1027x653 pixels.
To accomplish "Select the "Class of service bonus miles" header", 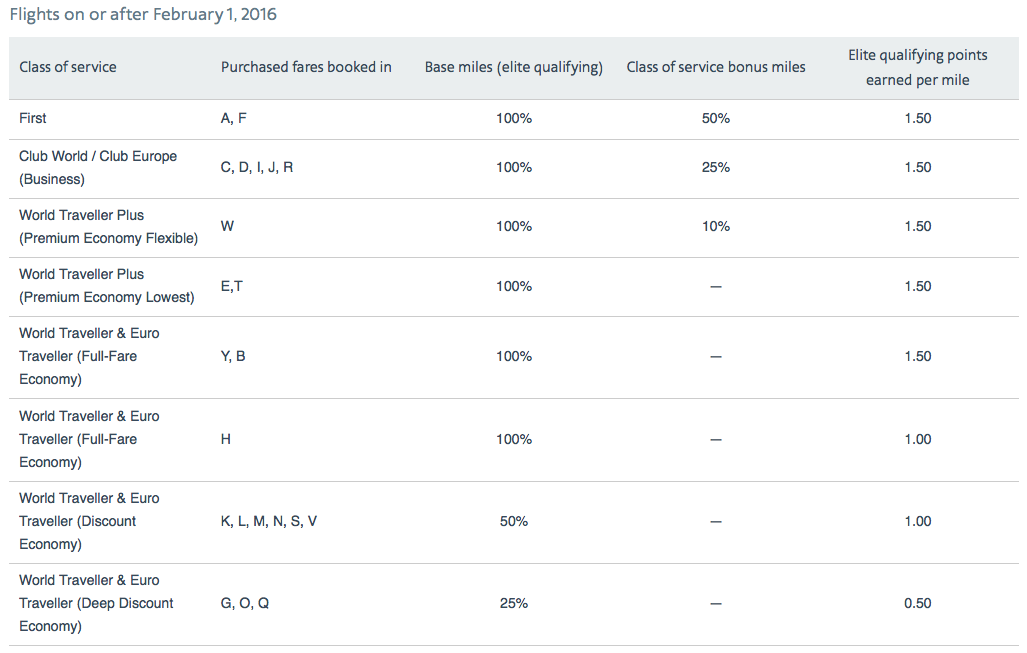I will click(716, 67).
